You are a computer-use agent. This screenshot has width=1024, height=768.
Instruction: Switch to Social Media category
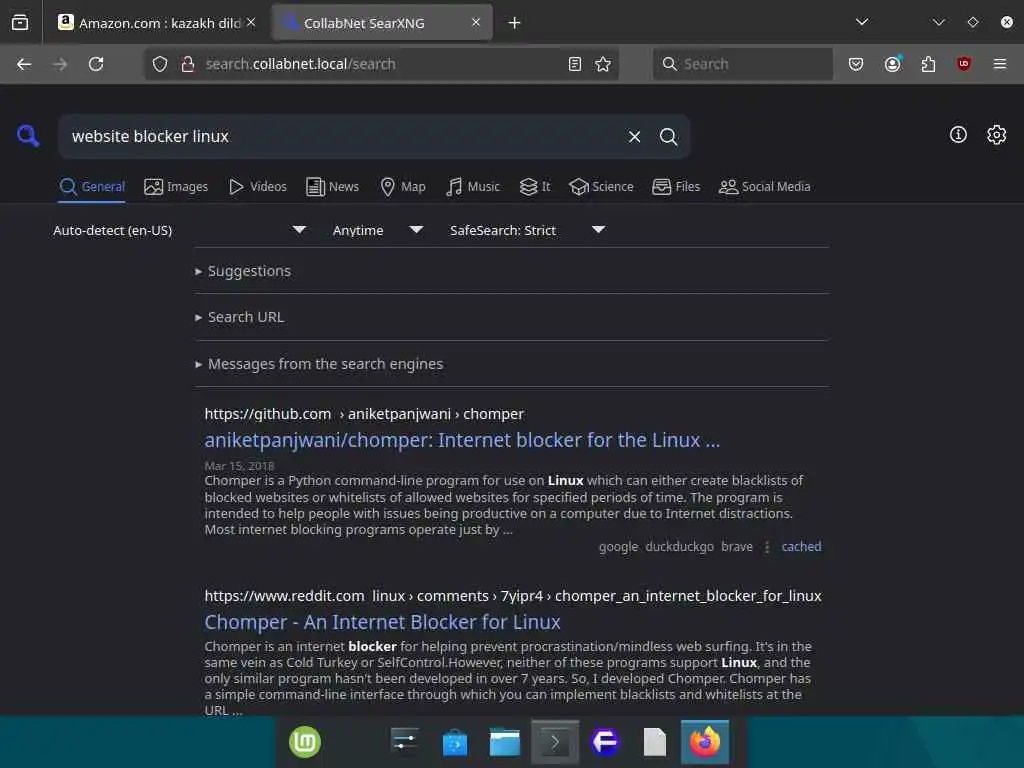click(764, 187)
